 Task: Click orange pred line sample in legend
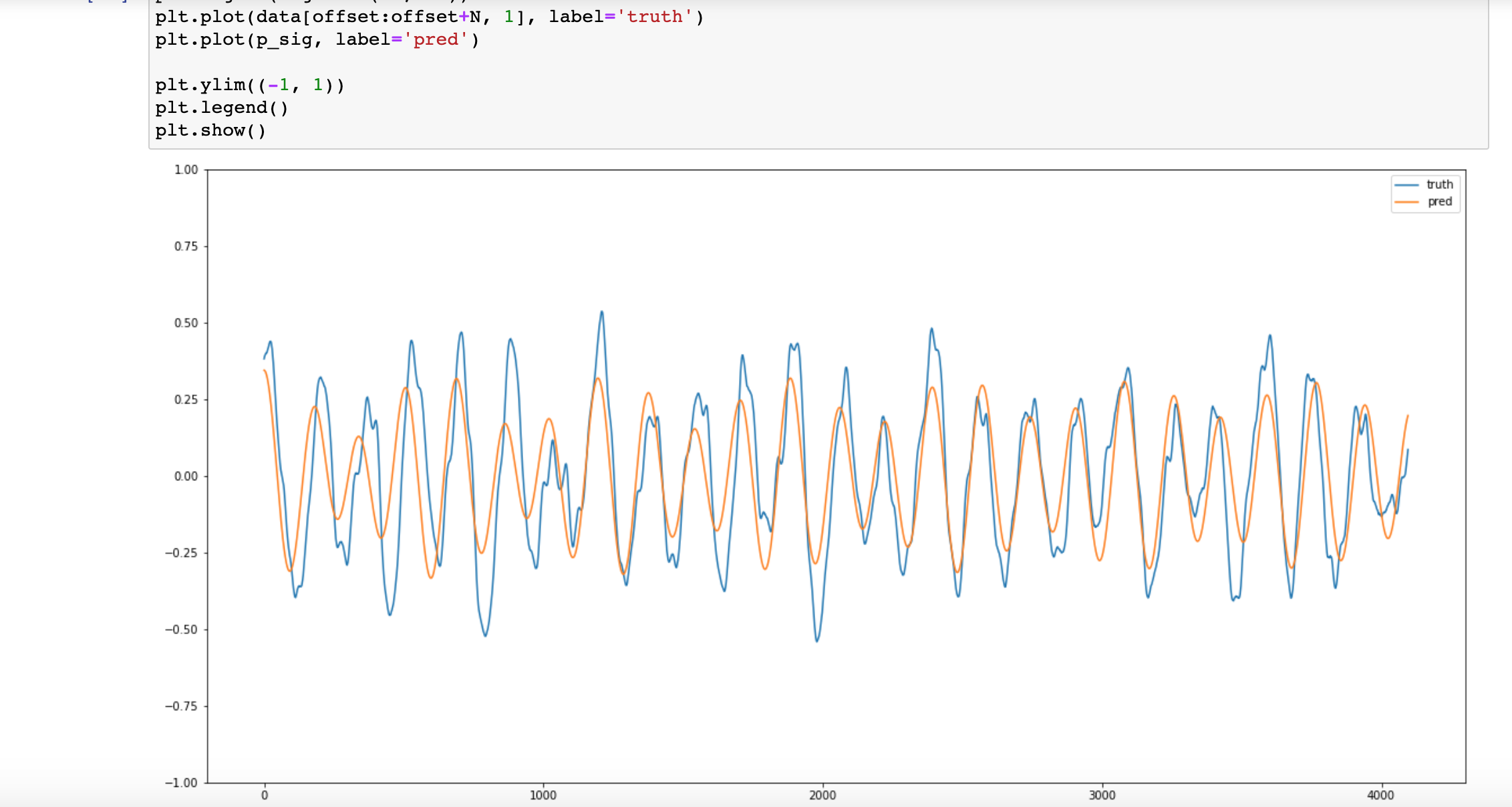[1406, 202]
